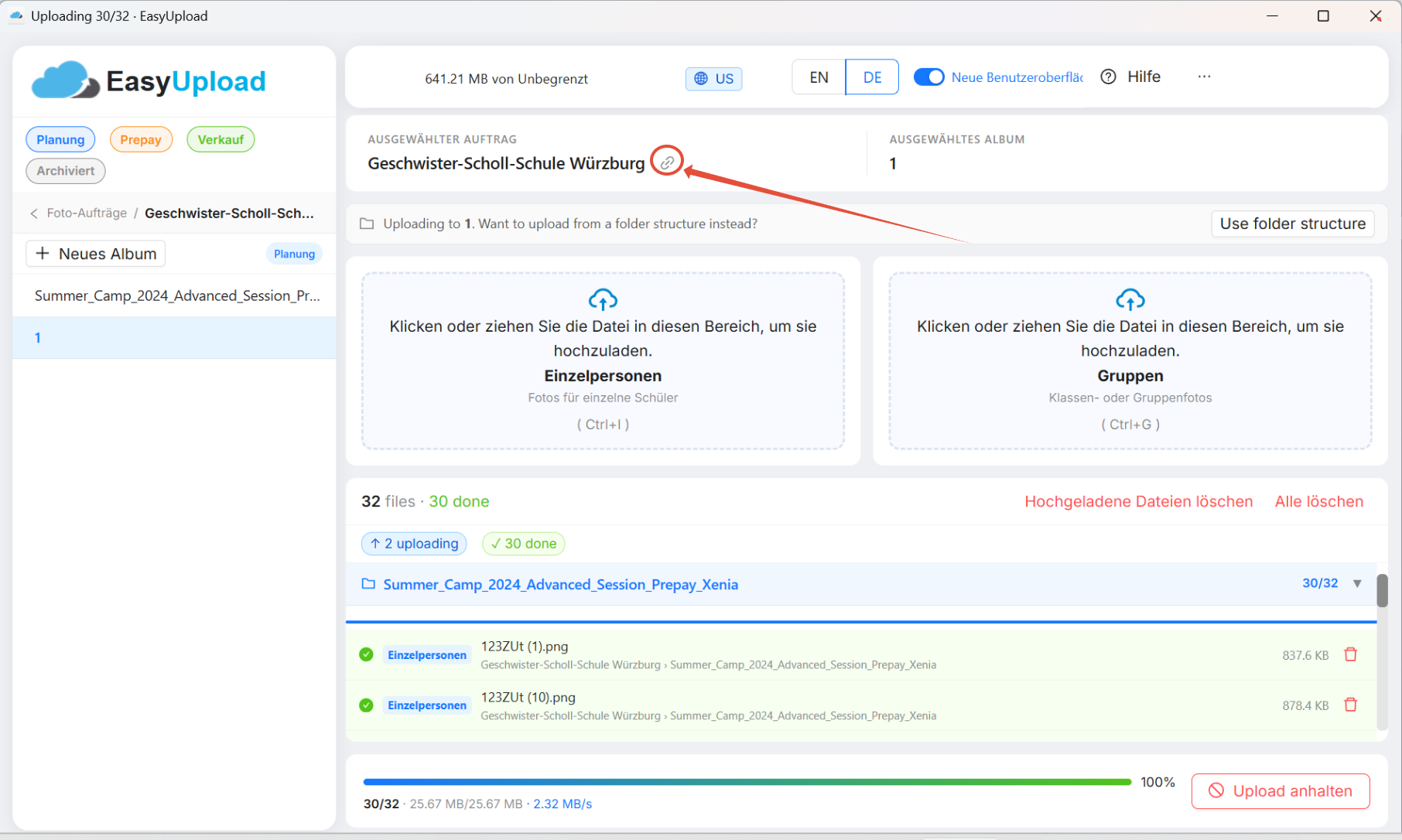Click the Planung badge next to Neues Album

(294, 254)
